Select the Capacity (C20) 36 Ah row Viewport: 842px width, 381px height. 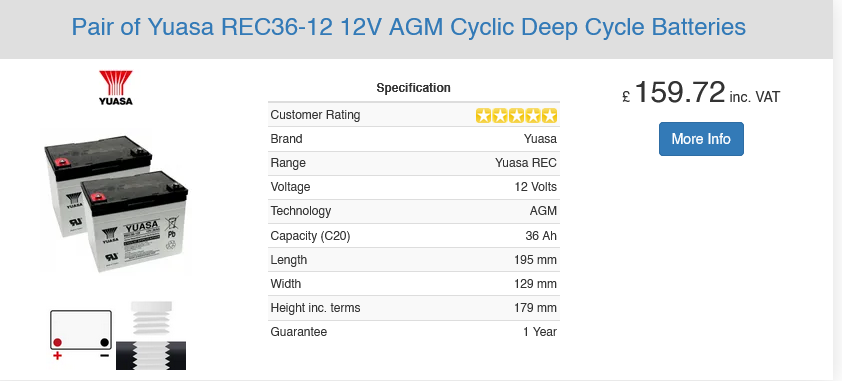pyautogui.click(x=413, y=236)
